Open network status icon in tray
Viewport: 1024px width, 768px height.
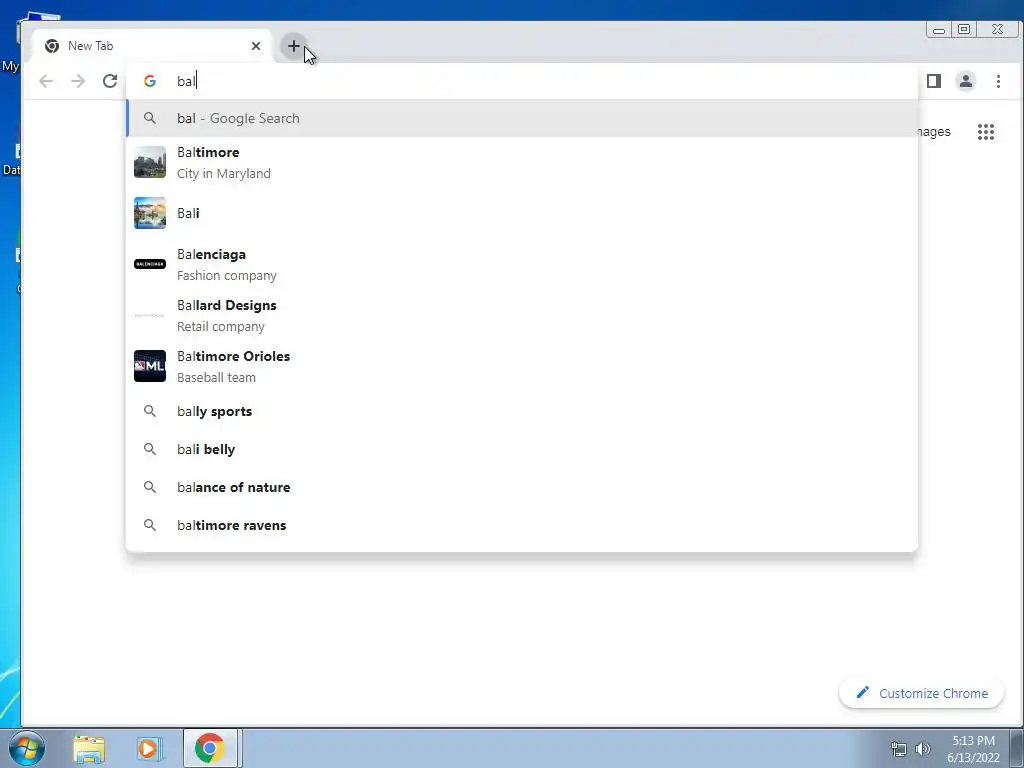(x=899, y=749)
